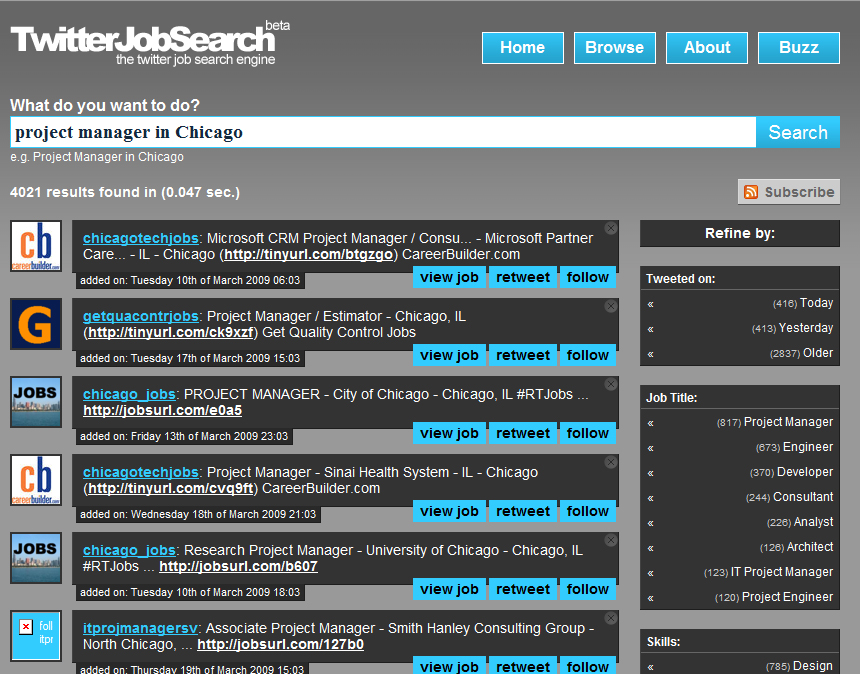Refine by Design skill
Screen dimensions: 860x674
click(x=799, y=666)
